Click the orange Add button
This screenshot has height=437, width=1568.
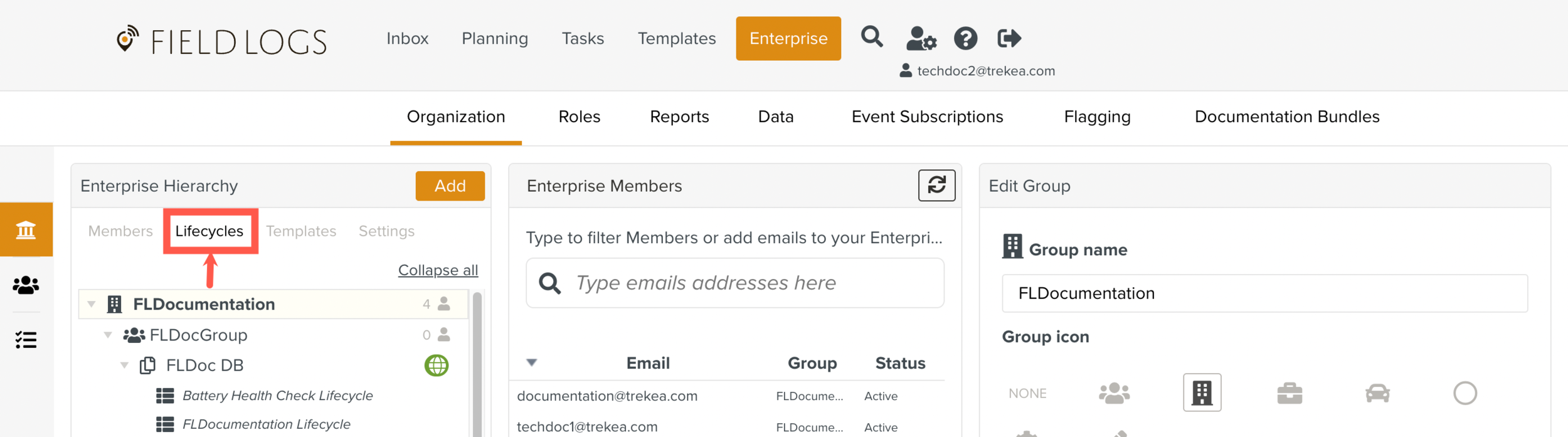[450, 186]
